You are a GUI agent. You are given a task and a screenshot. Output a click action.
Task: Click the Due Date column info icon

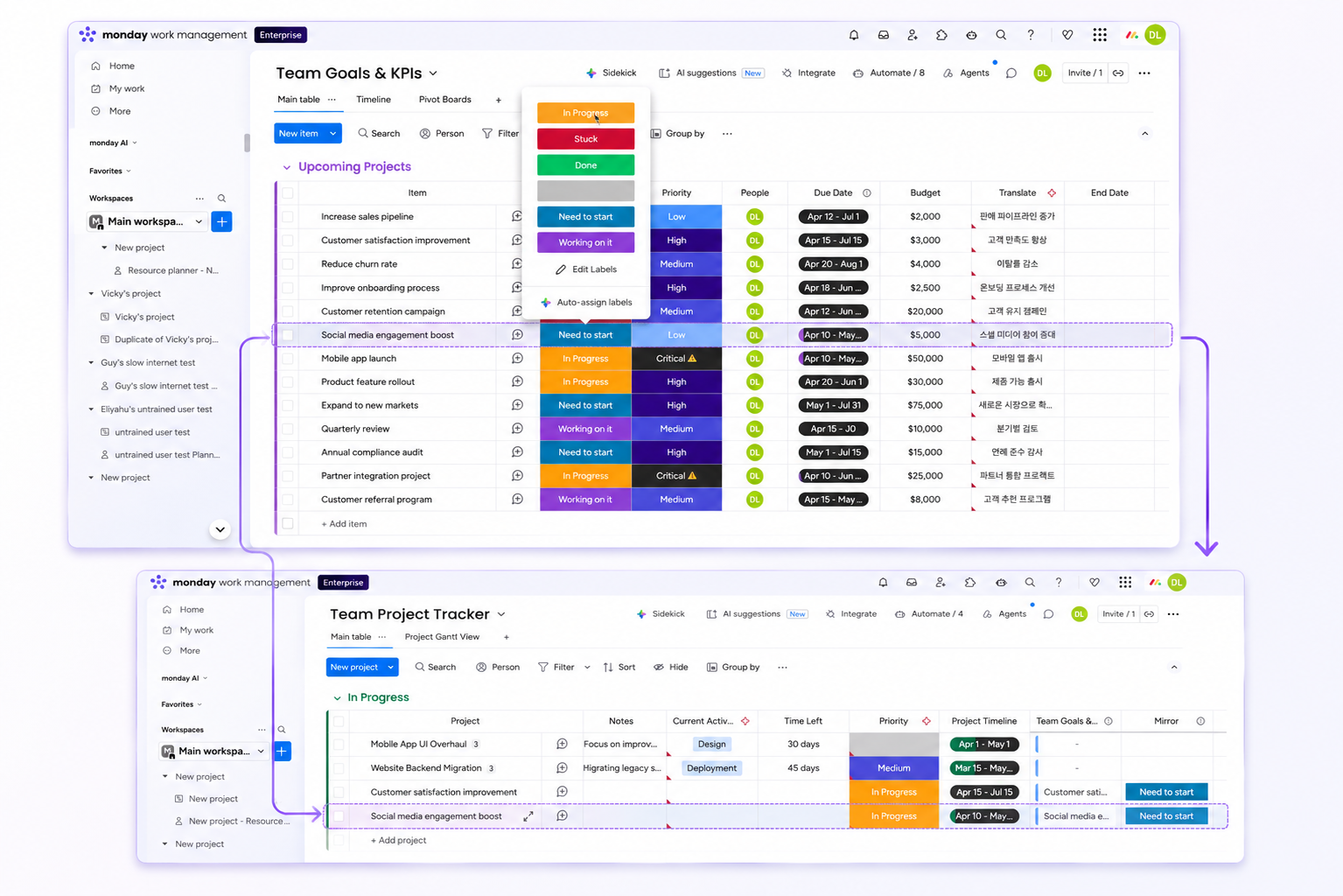click(x=867, y=192)
